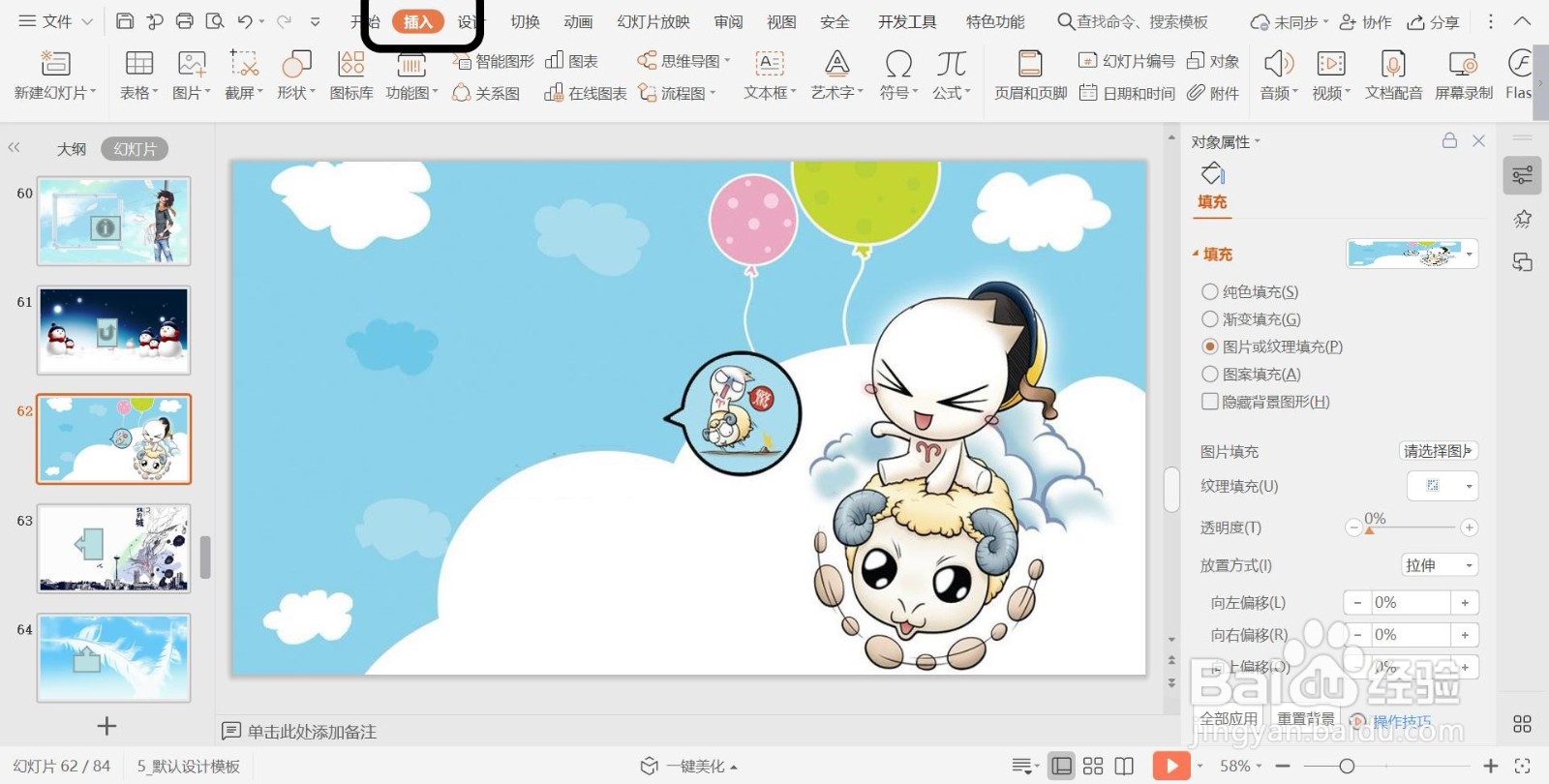Click the 艺术字 word art icon
The width and height of the screenshot is (1549, 784).
point(836,64)
